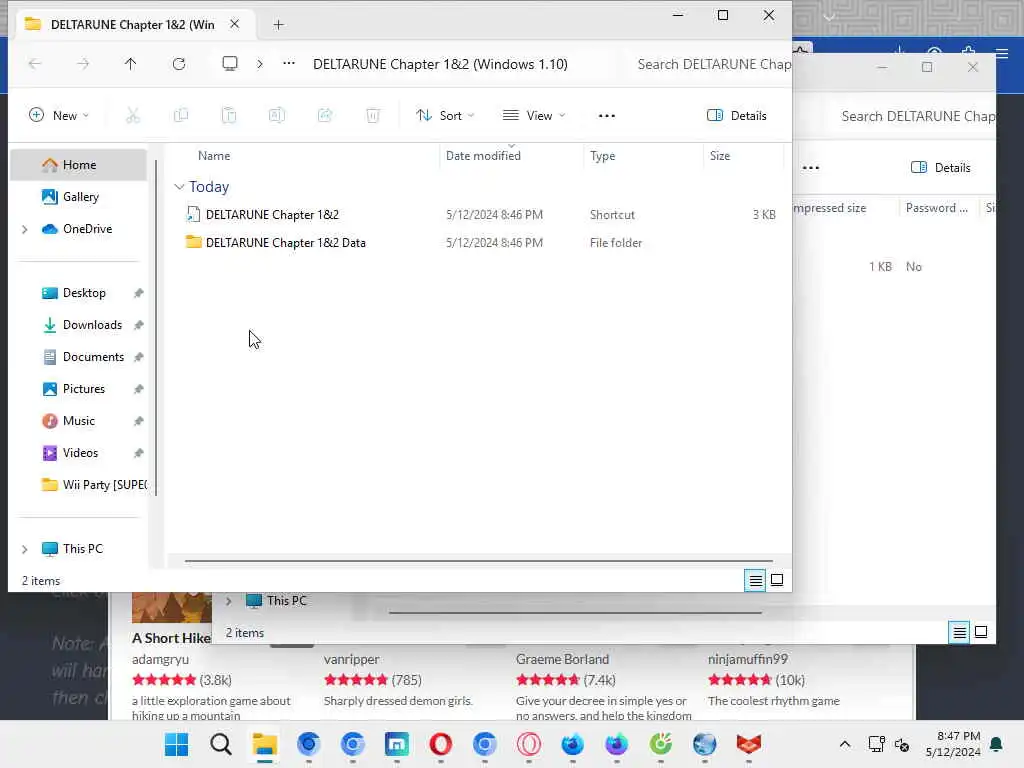1024x768 pixels.
Task: Navigate up one folder level
Action: pos(131,63)
